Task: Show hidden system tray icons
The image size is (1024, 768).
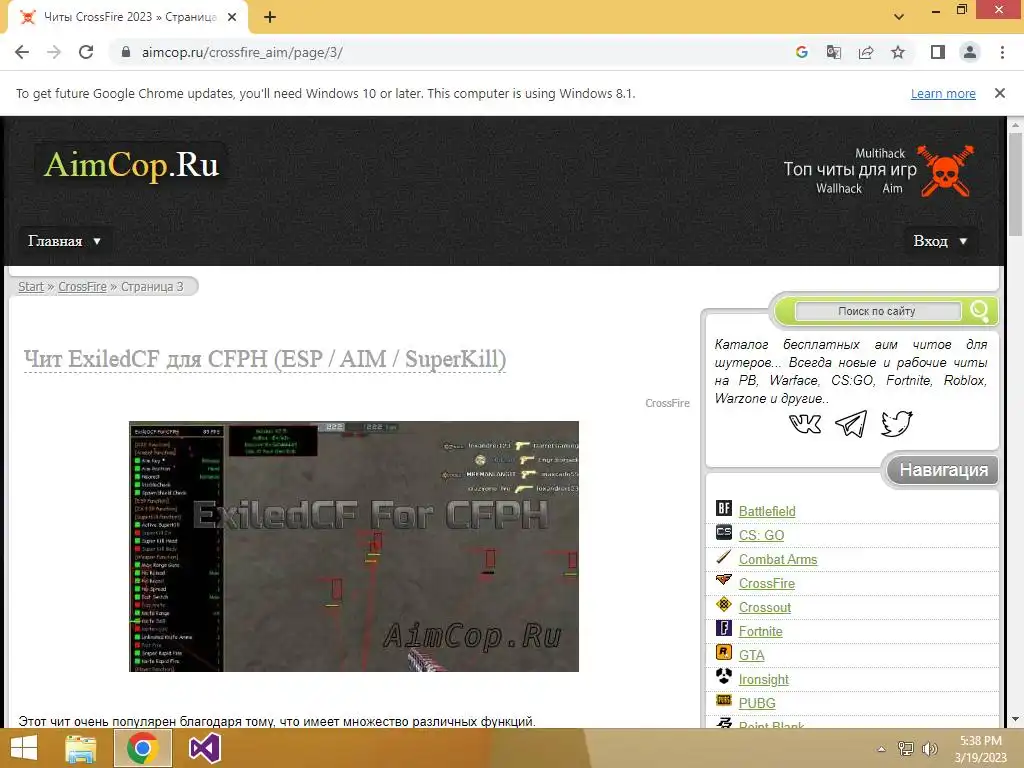Action: (882, 749)
